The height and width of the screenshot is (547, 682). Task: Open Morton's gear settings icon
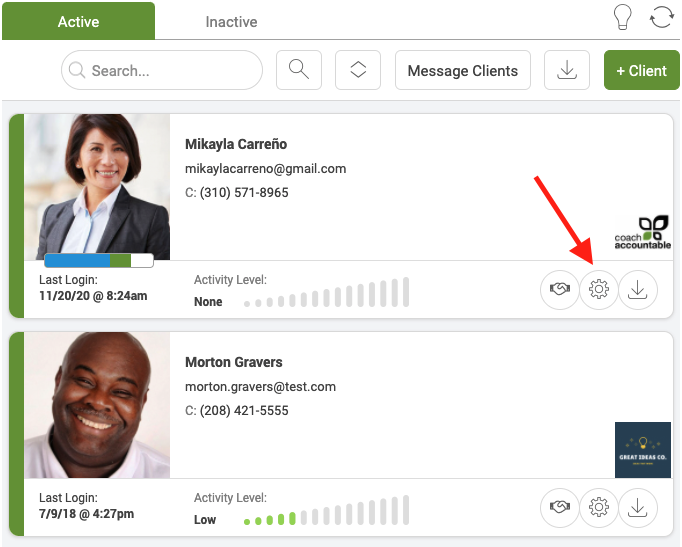598,507
